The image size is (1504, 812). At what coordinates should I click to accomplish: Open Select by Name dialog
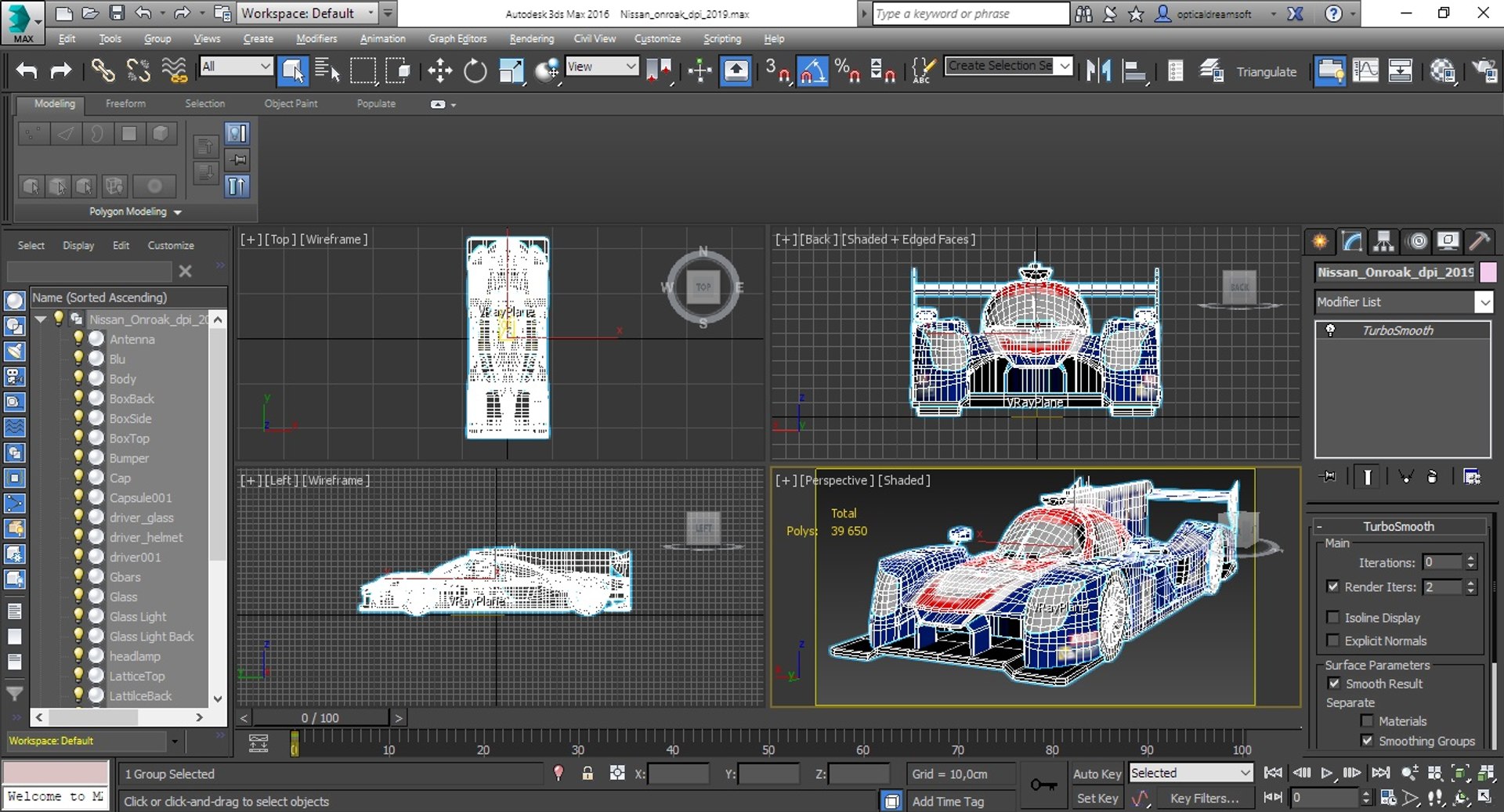[327, 70]
